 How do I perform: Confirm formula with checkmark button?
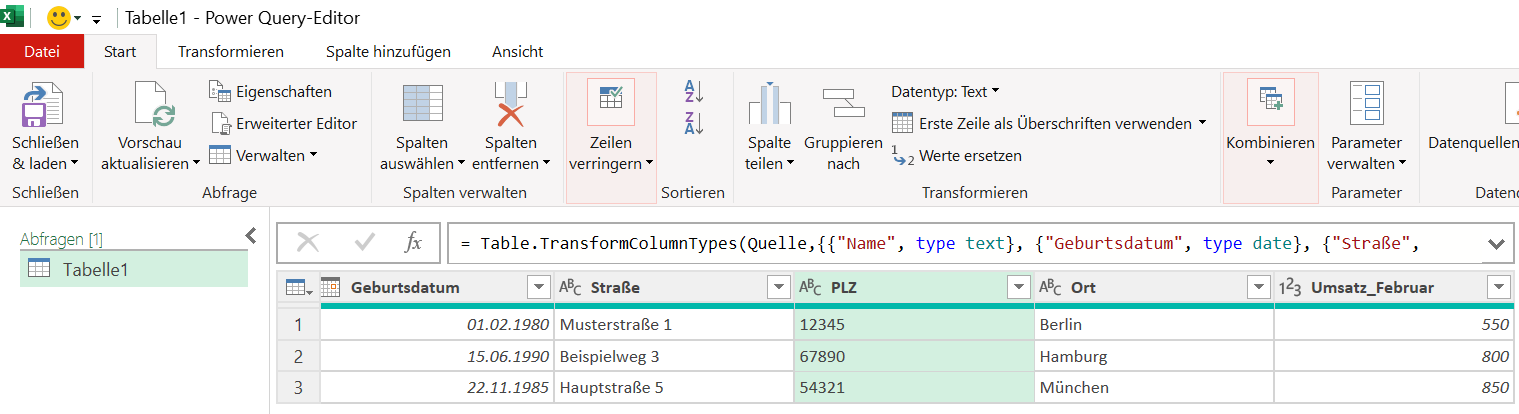pyautogui.click(x=365, y=242)
